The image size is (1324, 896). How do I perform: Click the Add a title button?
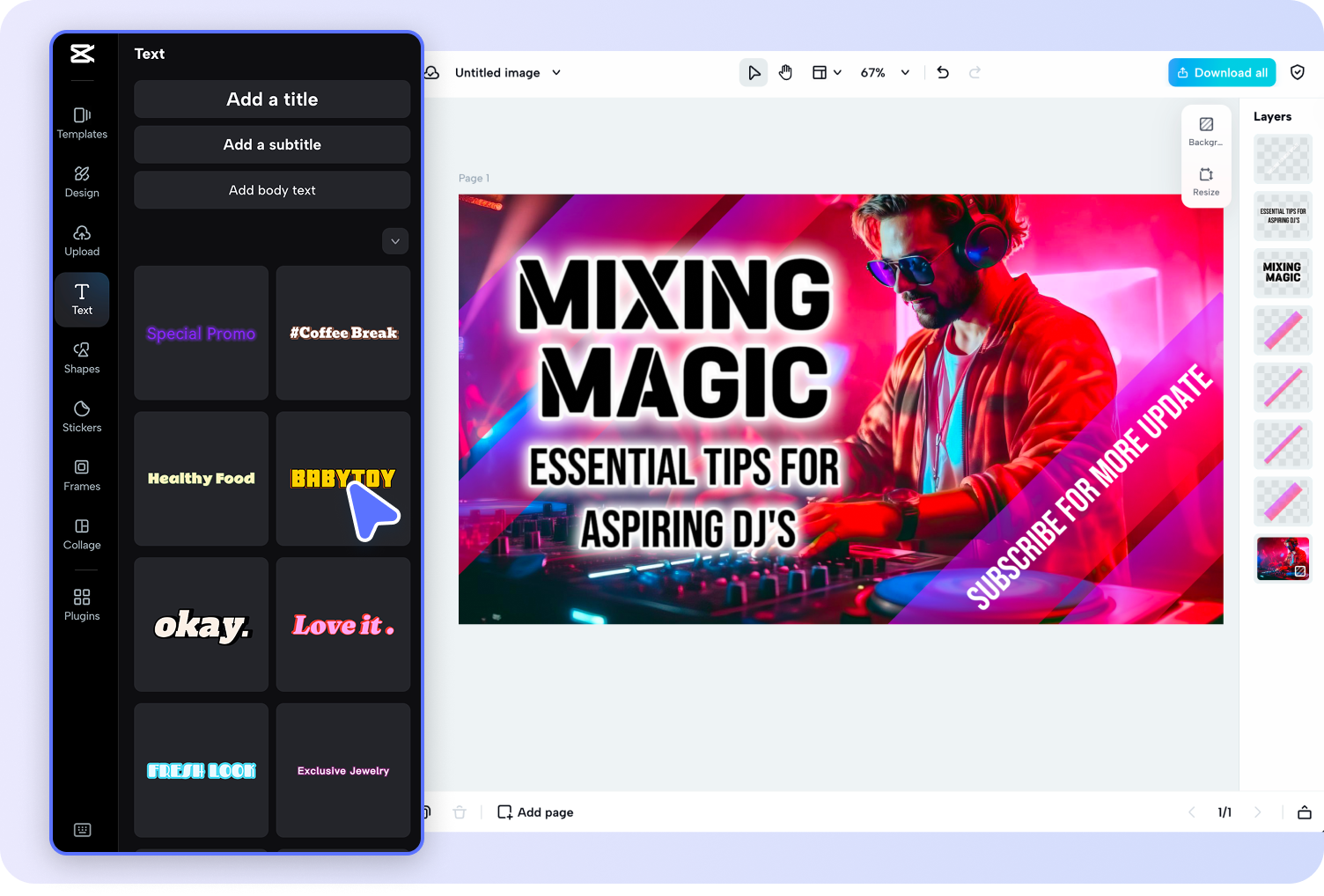pyautogui.click(x=272, y=99)
